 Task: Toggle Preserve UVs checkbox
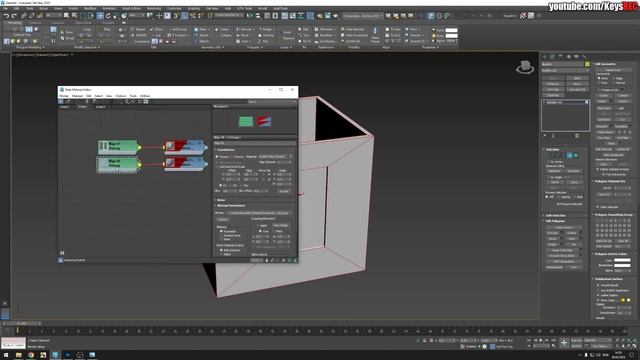[x=599, y=90]
